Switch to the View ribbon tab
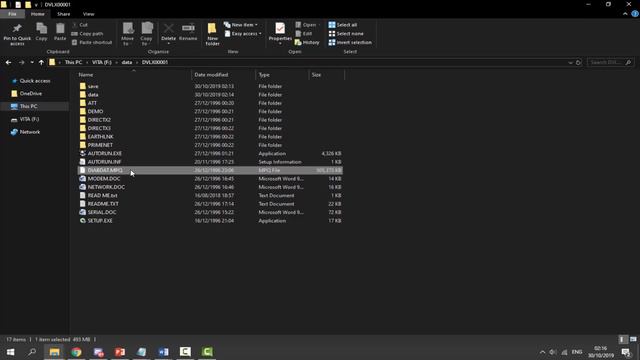 click(x=89, y=14)
